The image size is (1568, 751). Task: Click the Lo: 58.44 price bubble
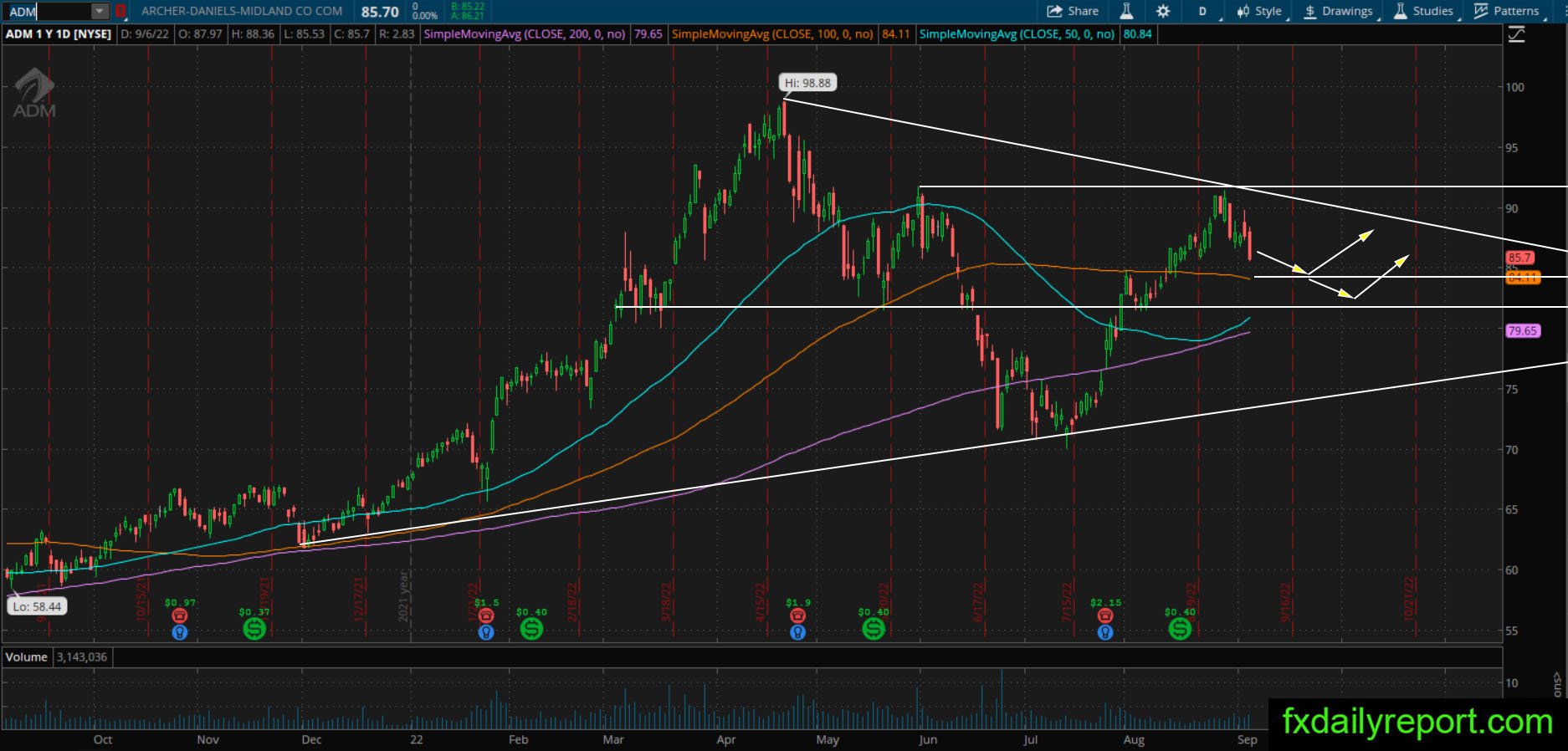(38, 606)
